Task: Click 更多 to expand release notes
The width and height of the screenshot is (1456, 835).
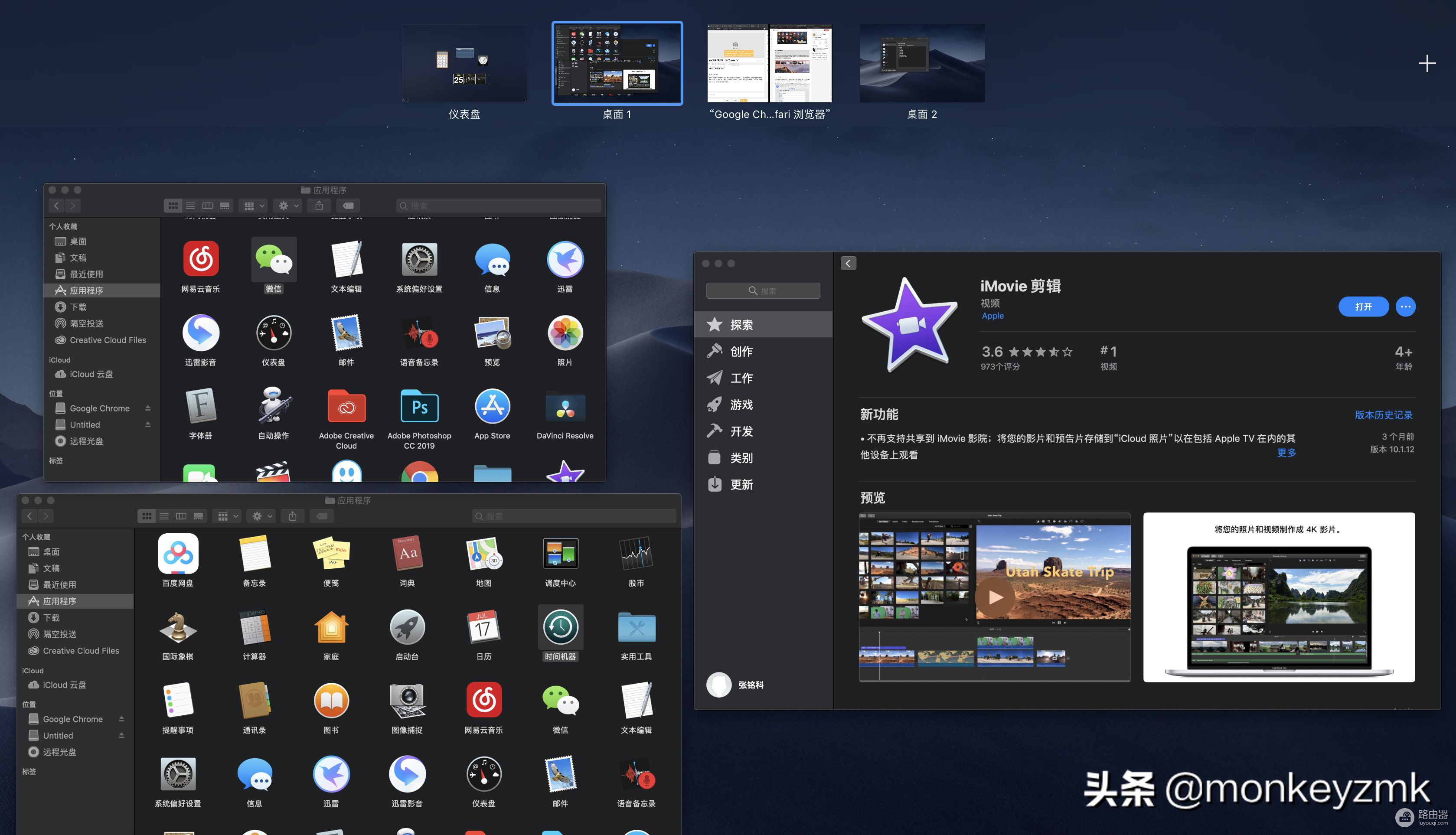Action: pyautogui.click(x=1286, y=453)
